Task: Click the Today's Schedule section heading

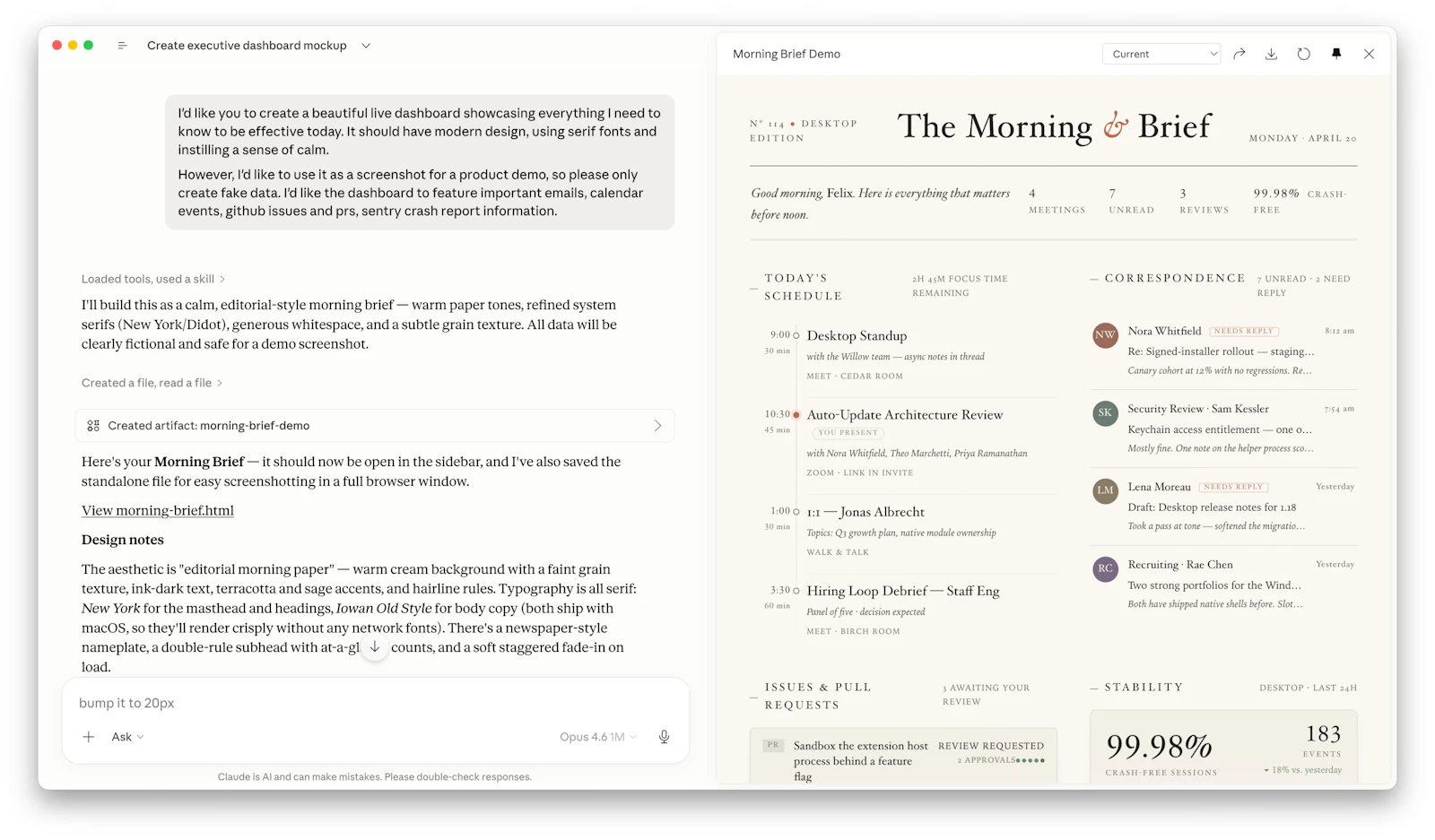Action: click(804, 287)
